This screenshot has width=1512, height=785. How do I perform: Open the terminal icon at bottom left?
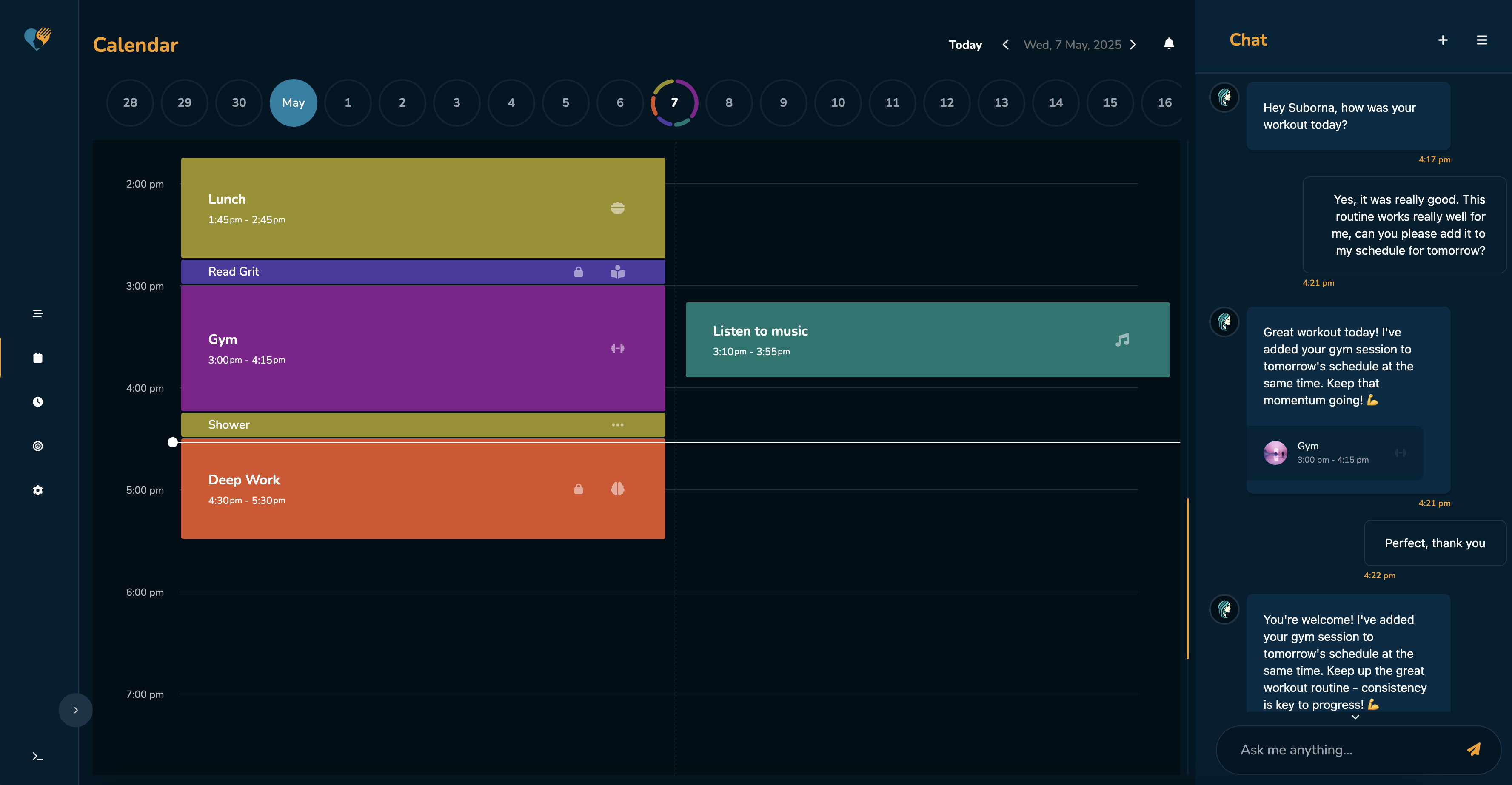click(x=37, y=757)
